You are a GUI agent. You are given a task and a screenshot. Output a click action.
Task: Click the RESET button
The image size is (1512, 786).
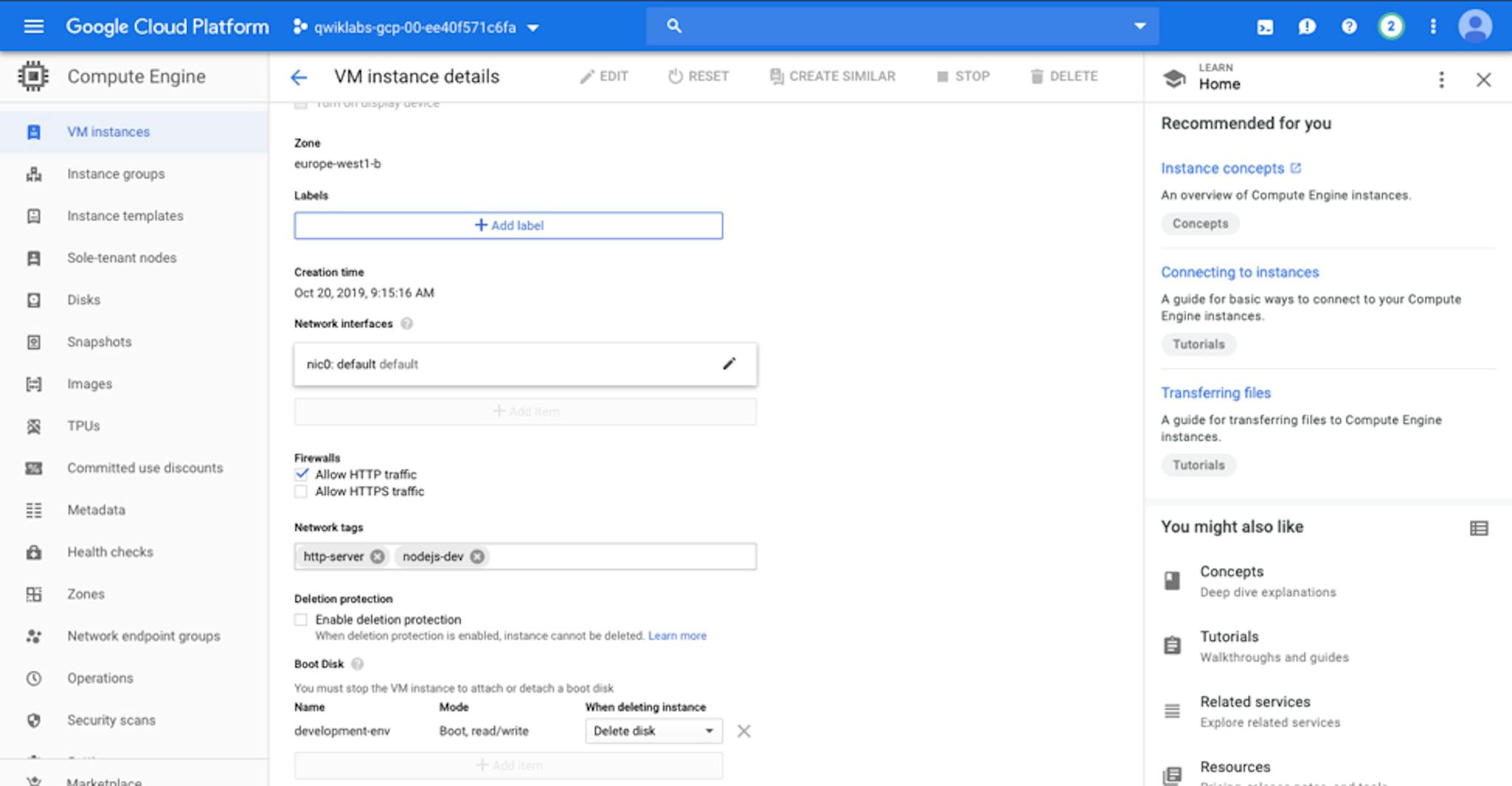(x=698, y=76)
